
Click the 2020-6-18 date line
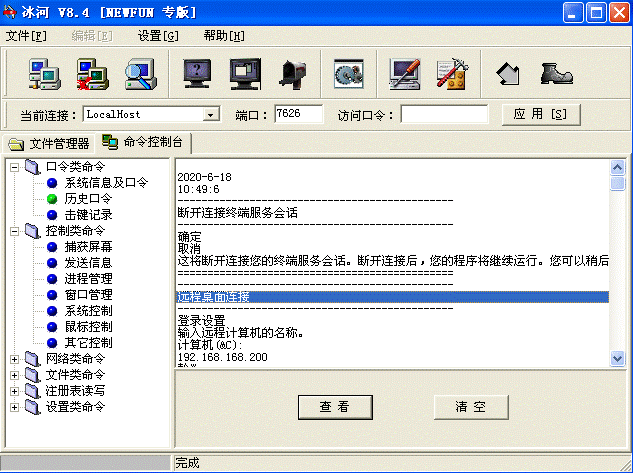(x=204, y=177)
